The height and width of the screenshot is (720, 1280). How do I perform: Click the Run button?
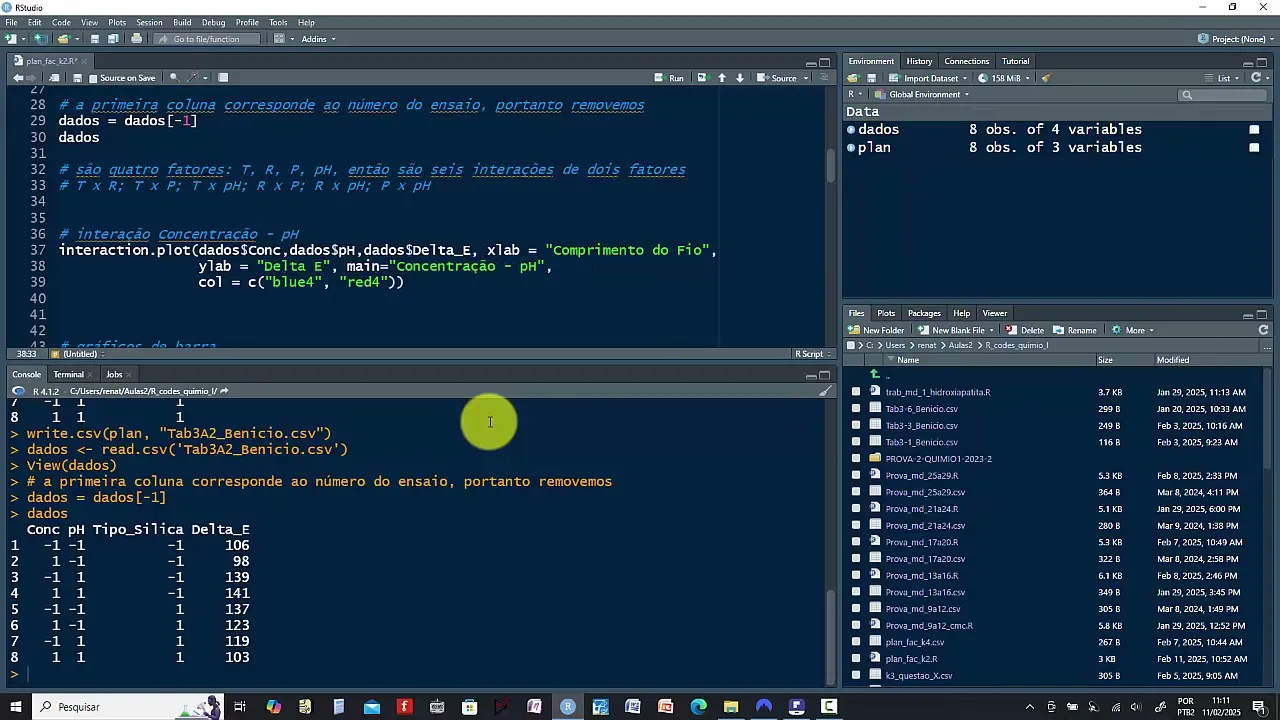(x=670, y=78)
